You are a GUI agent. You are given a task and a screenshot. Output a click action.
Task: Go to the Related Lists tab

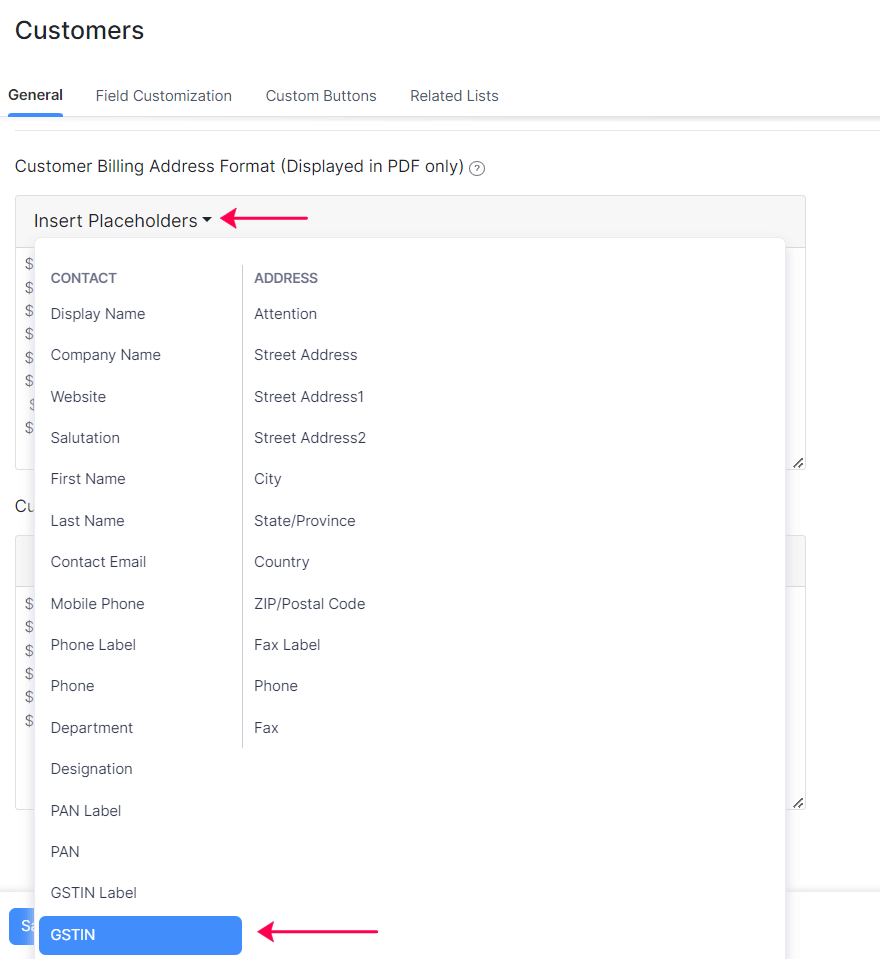point(454,96)
